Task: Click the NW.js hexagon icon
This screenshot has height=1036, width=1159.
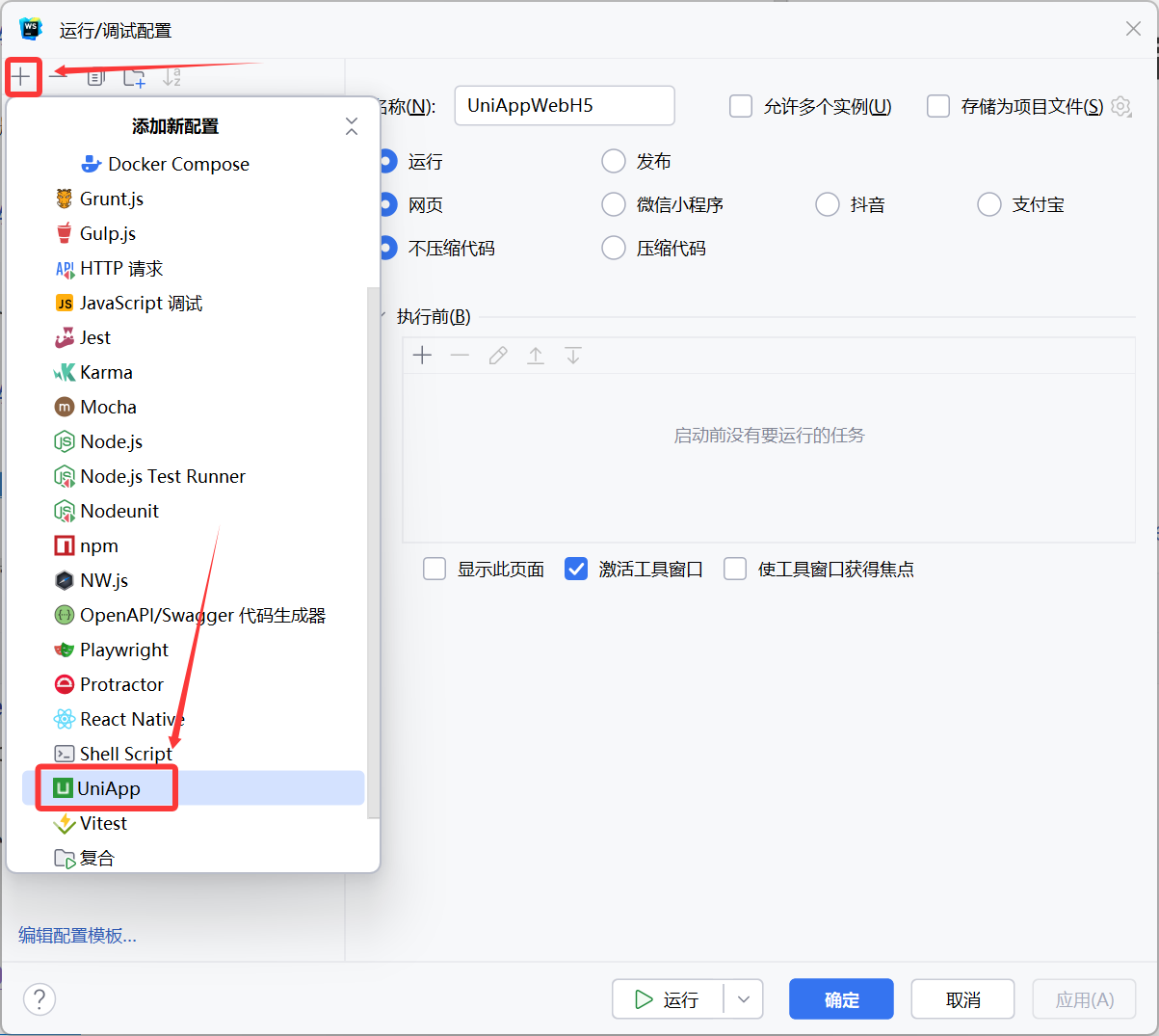Action: pyautogui.click(x=65, y=580)
